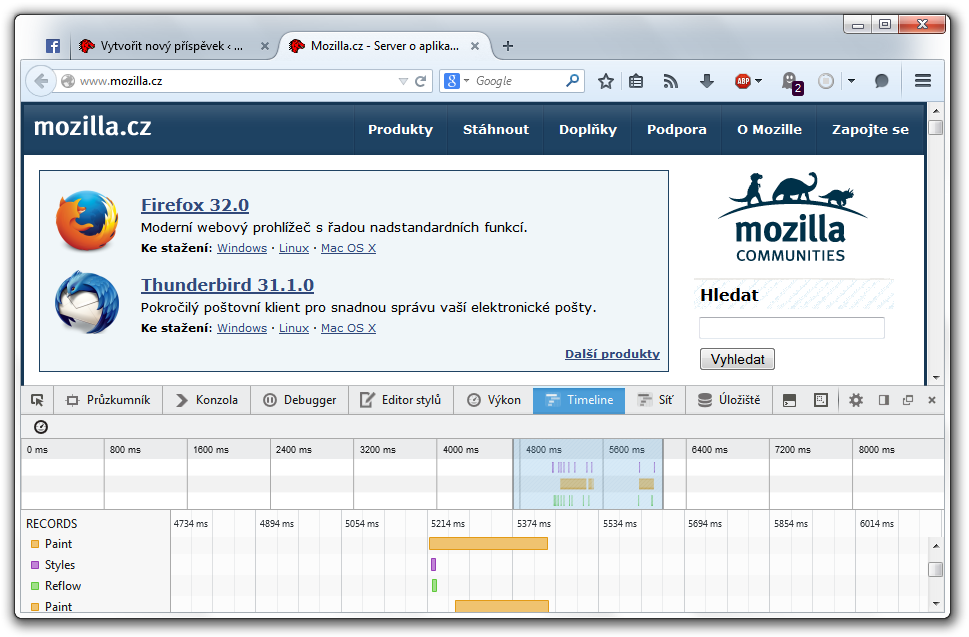Open the Úložiště devtools tab

(729, 400)
